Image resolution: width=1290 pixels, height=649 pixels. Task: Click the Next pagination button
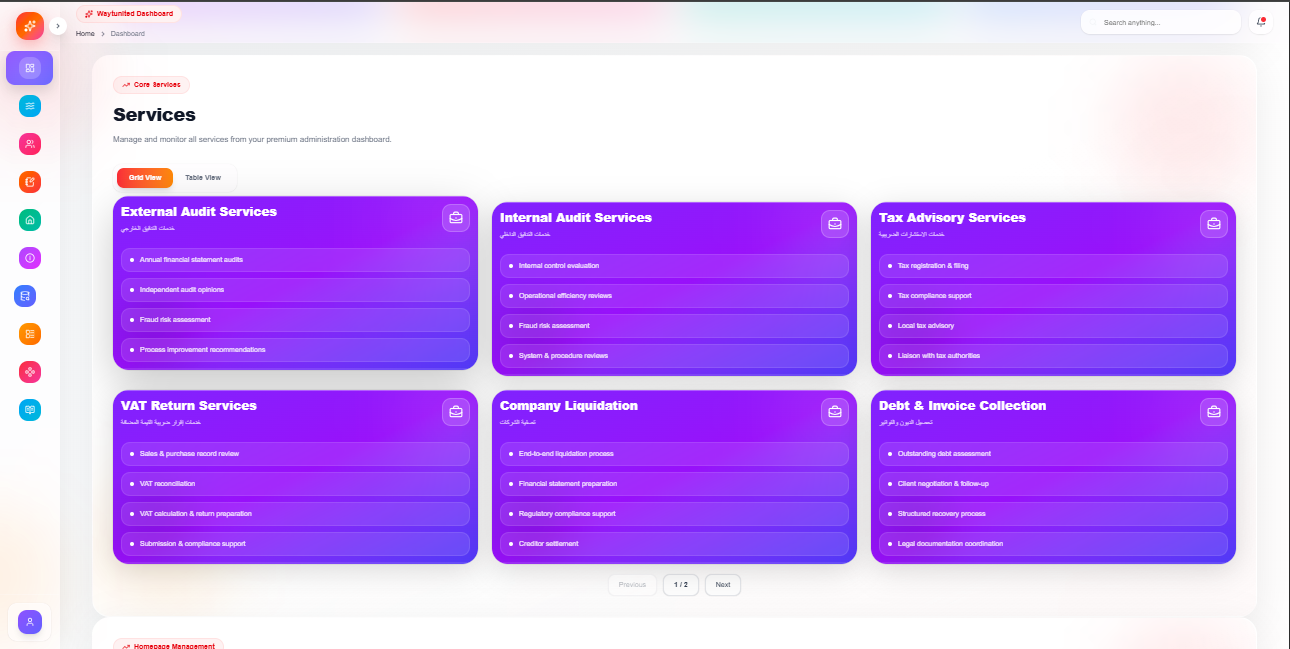click(723, 585)
